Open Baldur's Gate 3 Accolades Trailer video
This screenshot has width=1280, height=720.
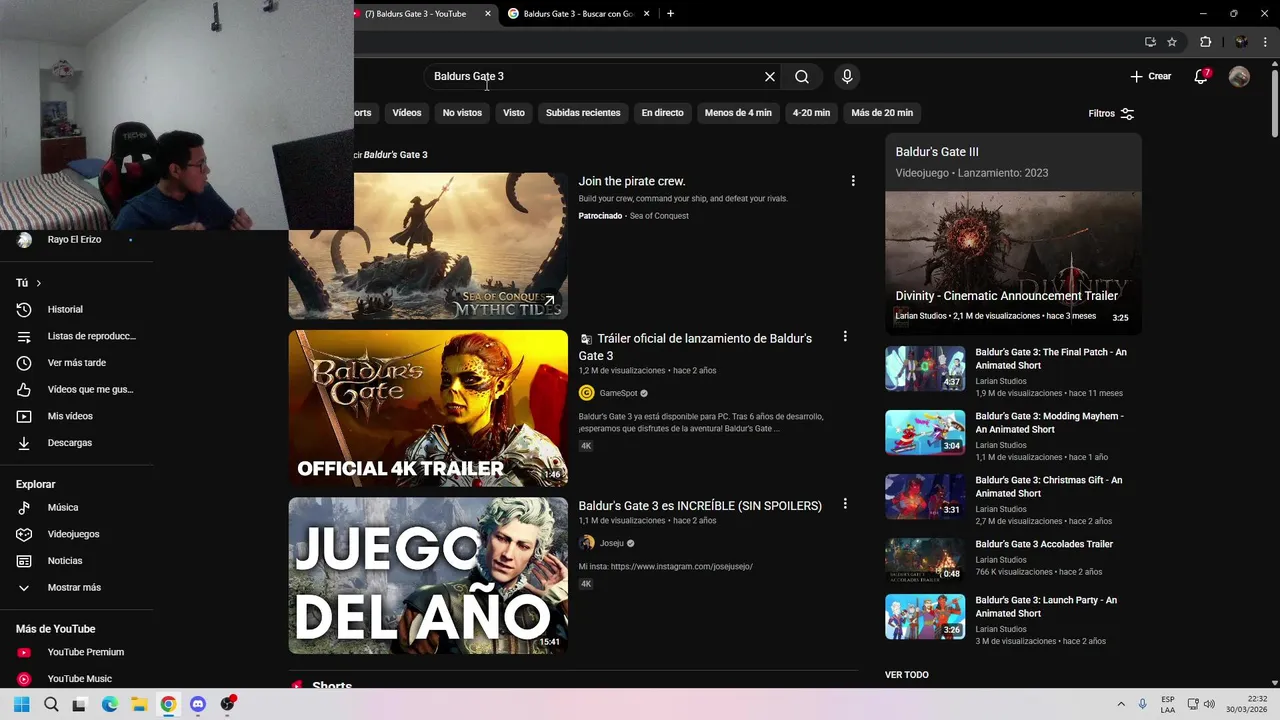pyautogui.click(x=1044, y=544)
